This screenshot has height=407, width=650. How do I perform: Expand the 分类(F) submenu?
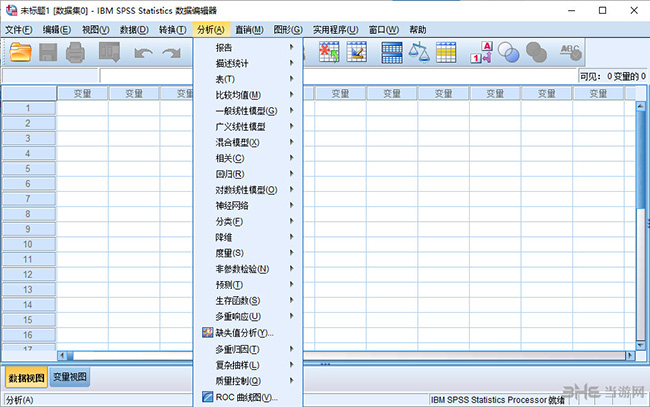pos(248,221)
